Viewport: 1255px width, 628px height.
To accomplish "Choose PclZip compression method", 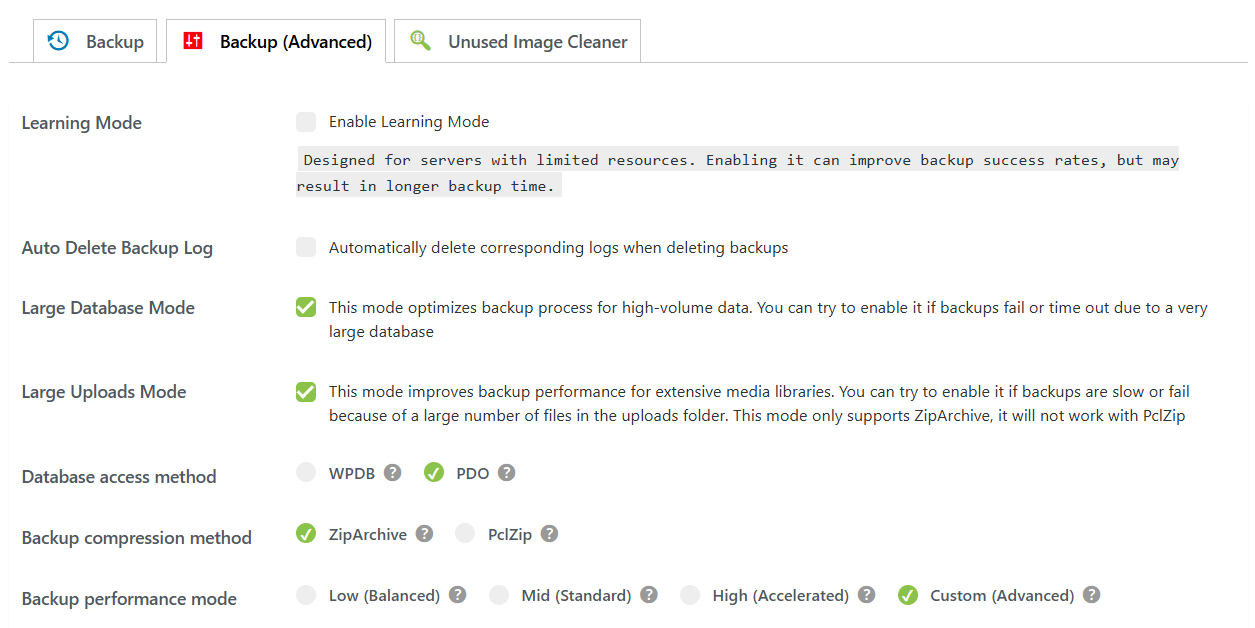I will (x=465, y=534).
